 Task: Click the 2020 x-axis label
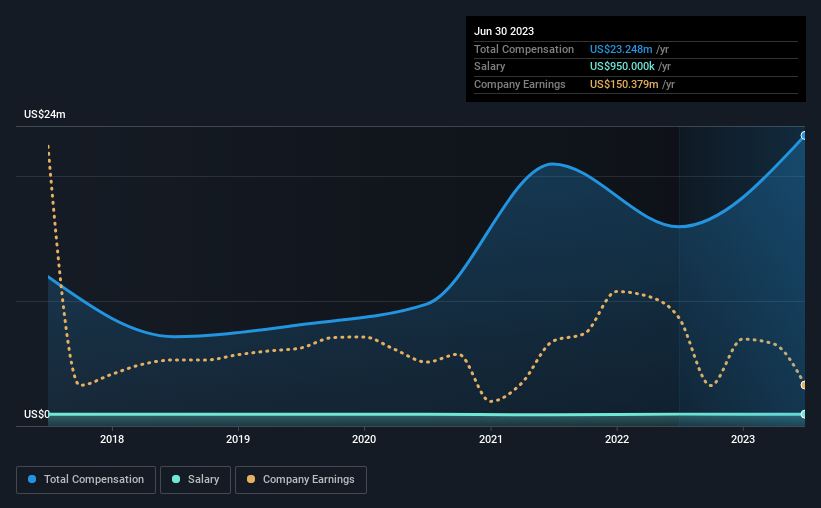(x=364, y=439)
